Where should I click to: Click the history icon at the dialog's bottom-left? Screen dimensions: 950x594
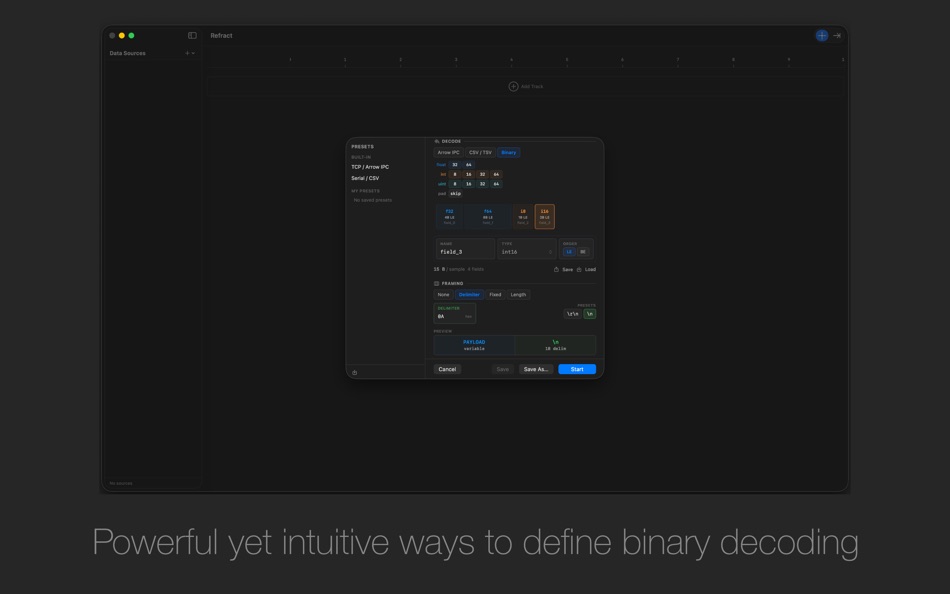pos(353,373)
